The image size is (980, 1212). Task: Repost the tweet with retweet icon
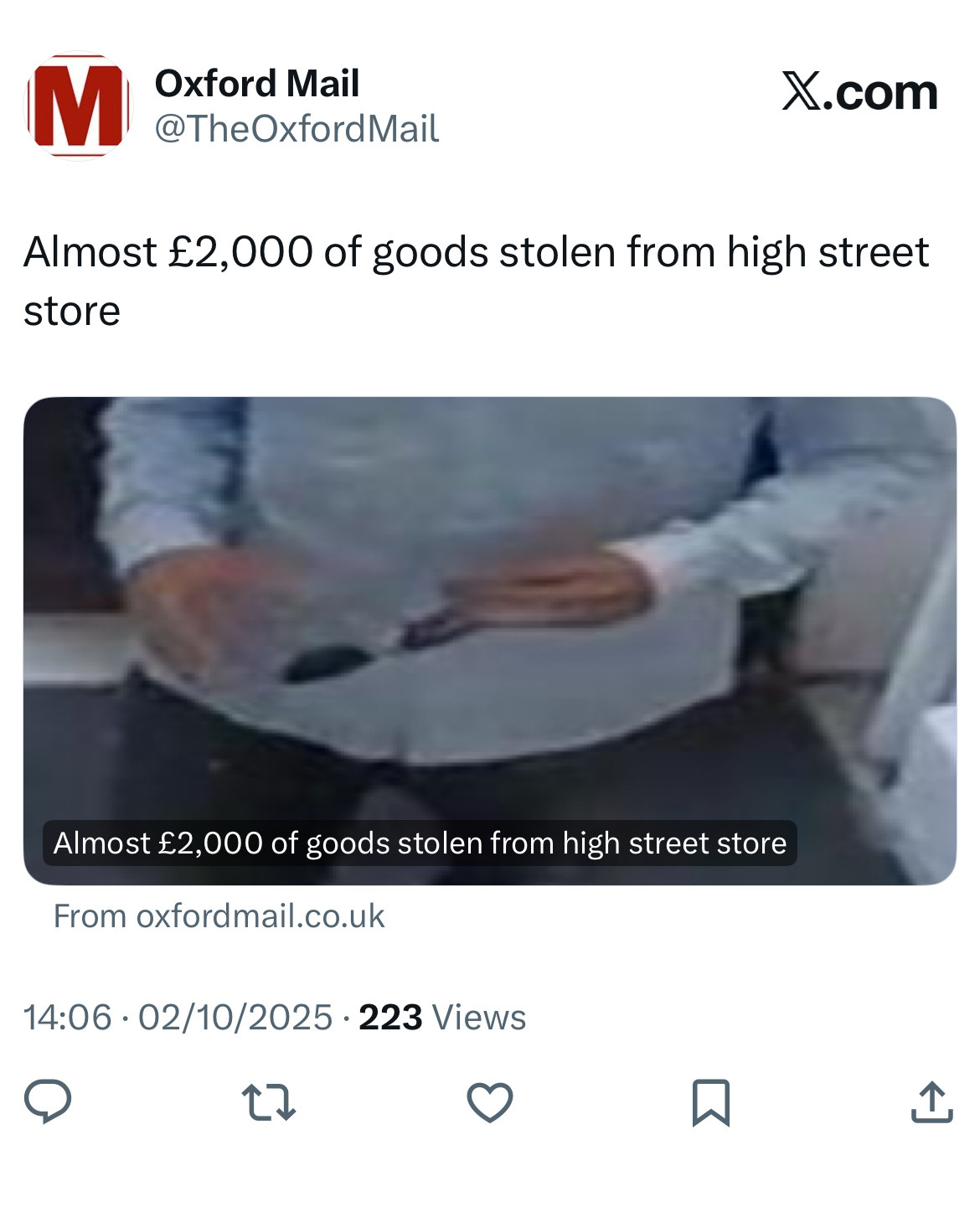pyautogui.click(x=268, y=1102)
